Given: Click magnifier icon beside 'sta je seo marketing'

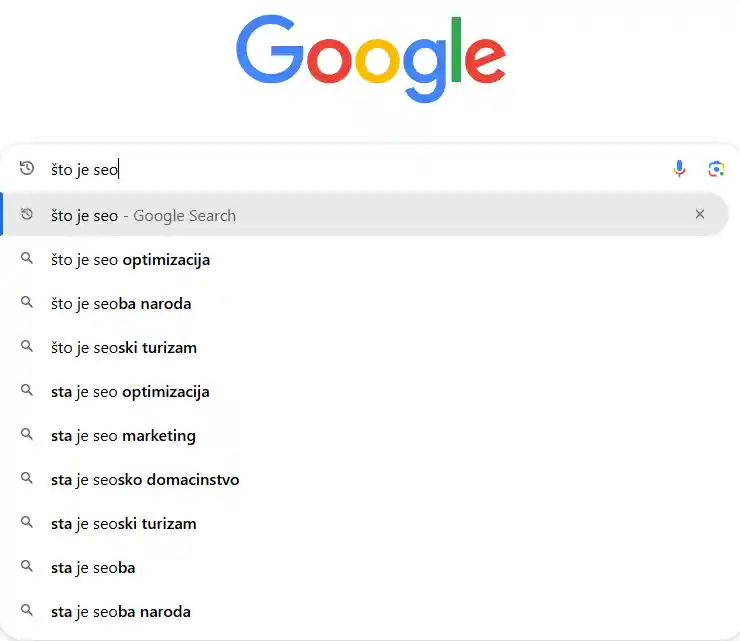Looking at the screenshot, I should point(27,435).
